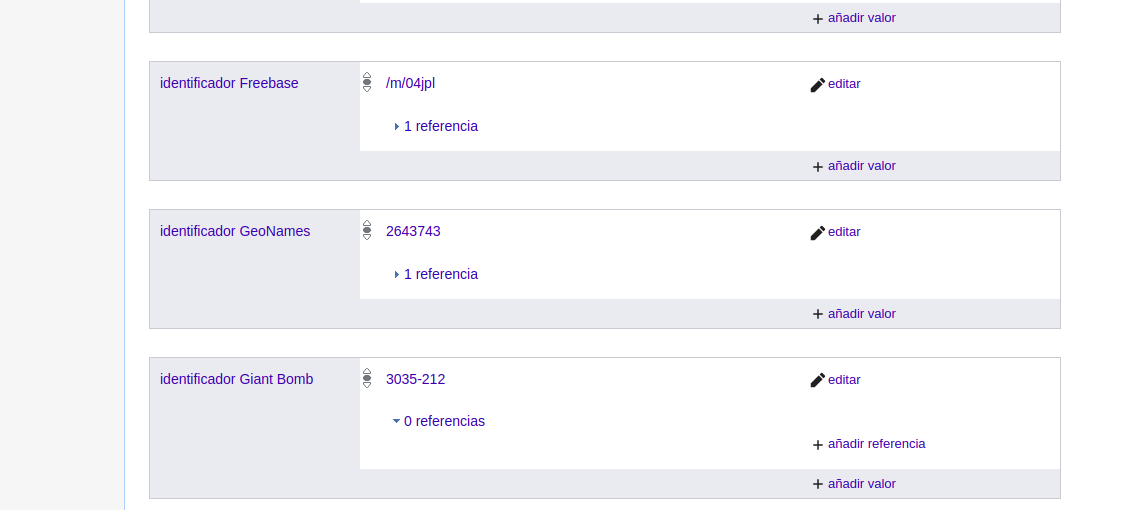1147x510 pixels.
Task: Add a value to identificador Giant Bomb
Action: [x=861, y=483]
